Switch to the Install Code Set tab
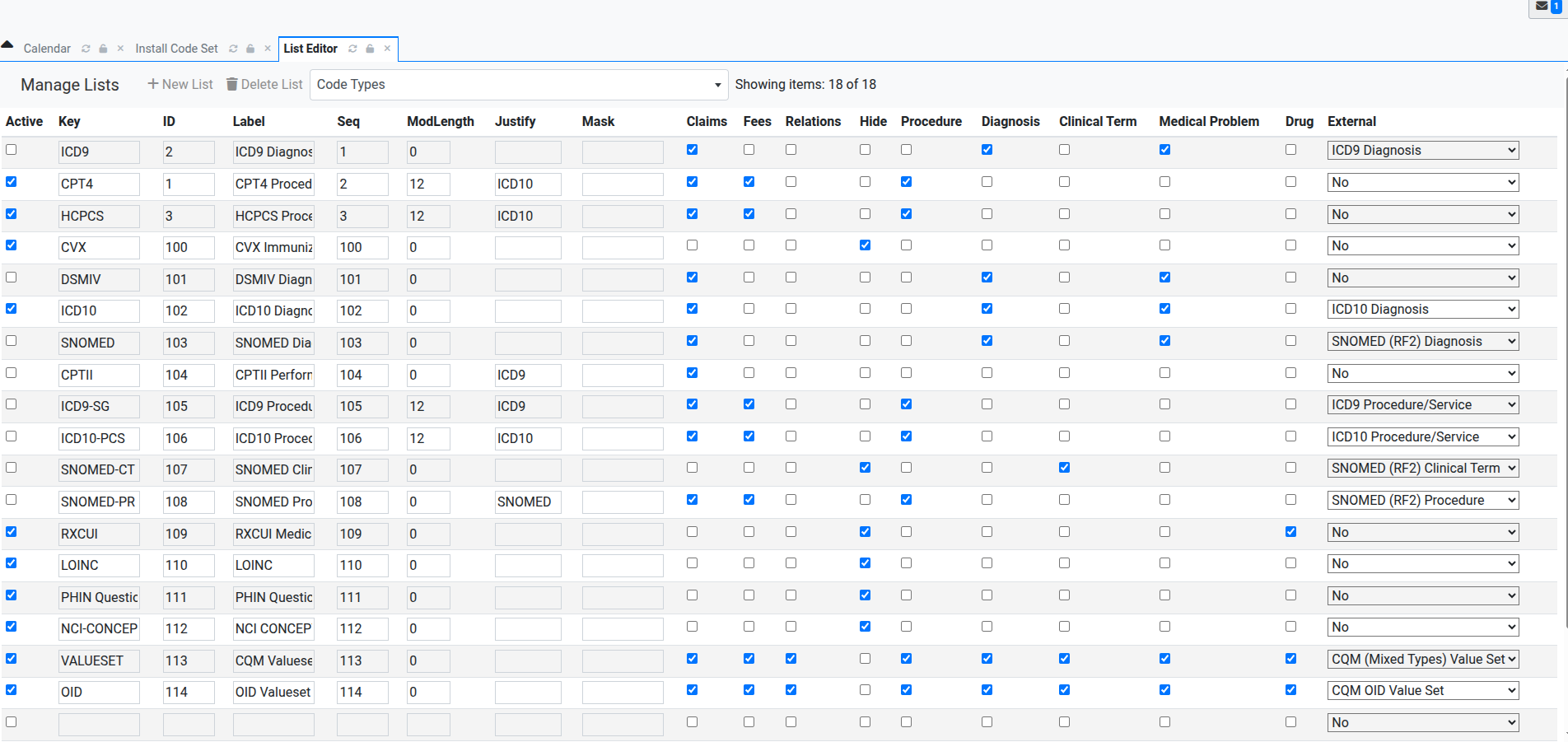 click(x=176, y=49)
